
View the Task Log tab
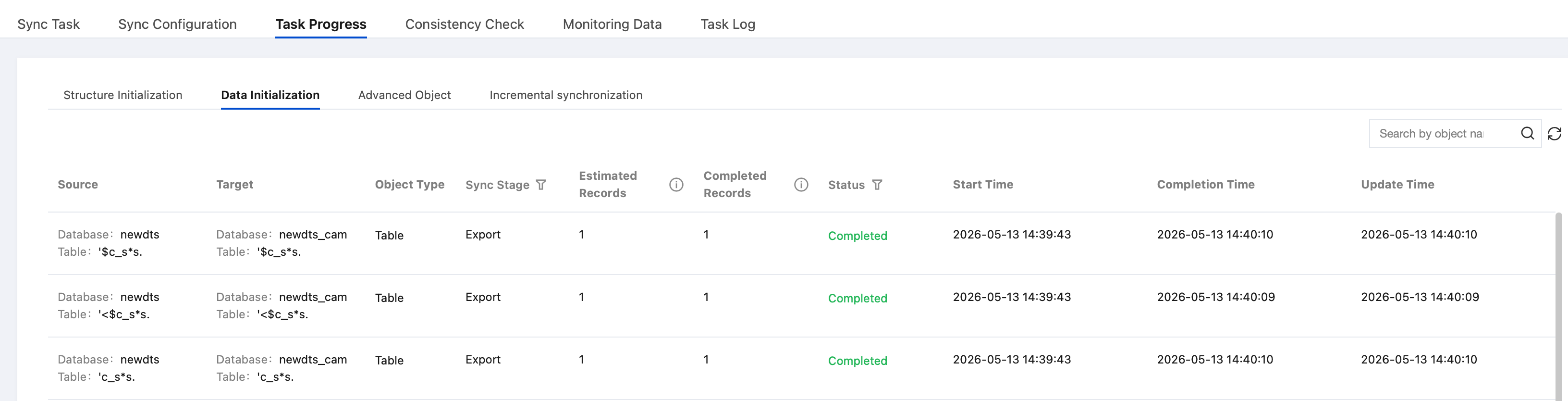pos(727,24)
